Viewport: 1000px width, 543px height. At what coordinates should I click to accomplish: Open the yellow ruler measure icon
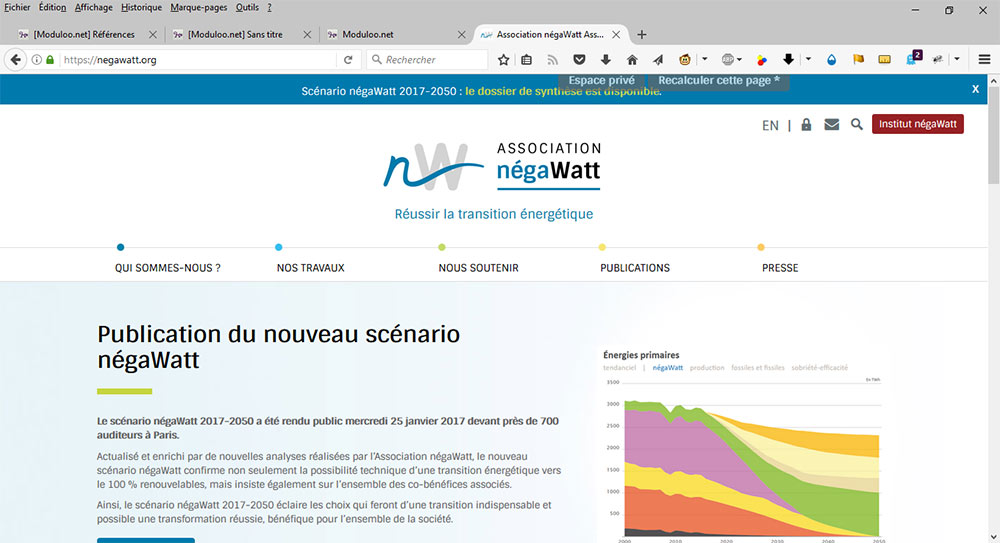pos(884,59)
